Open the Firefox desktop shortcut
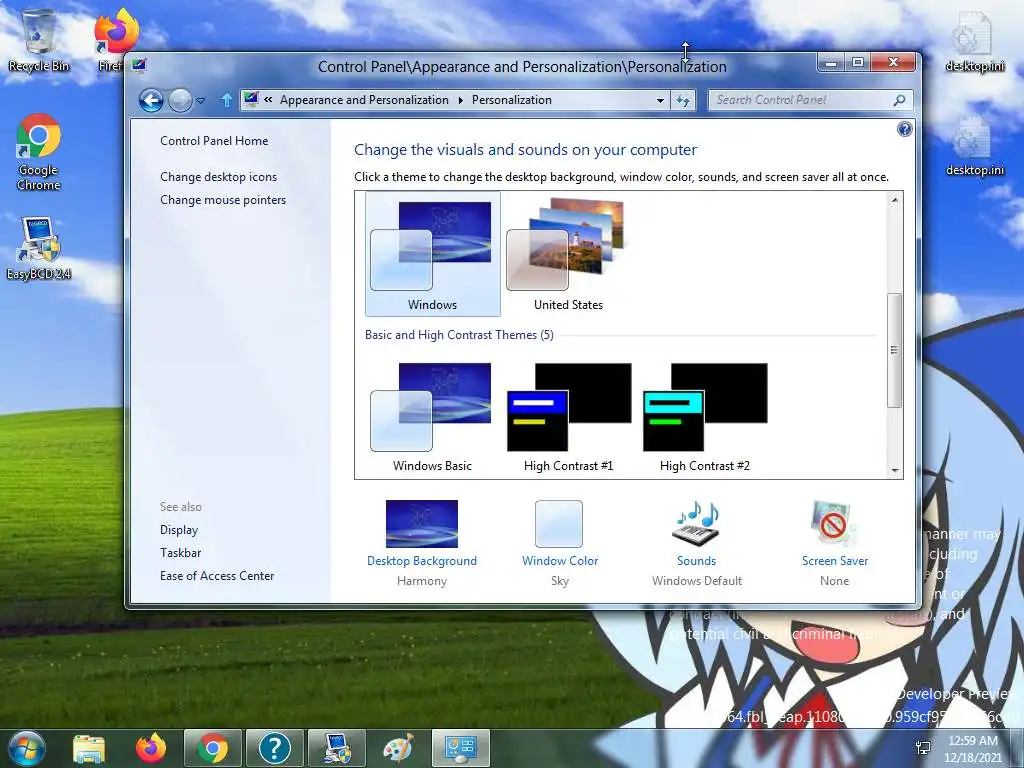The width and height of the screenshot is (1024, 768). (x=116, y=40)
